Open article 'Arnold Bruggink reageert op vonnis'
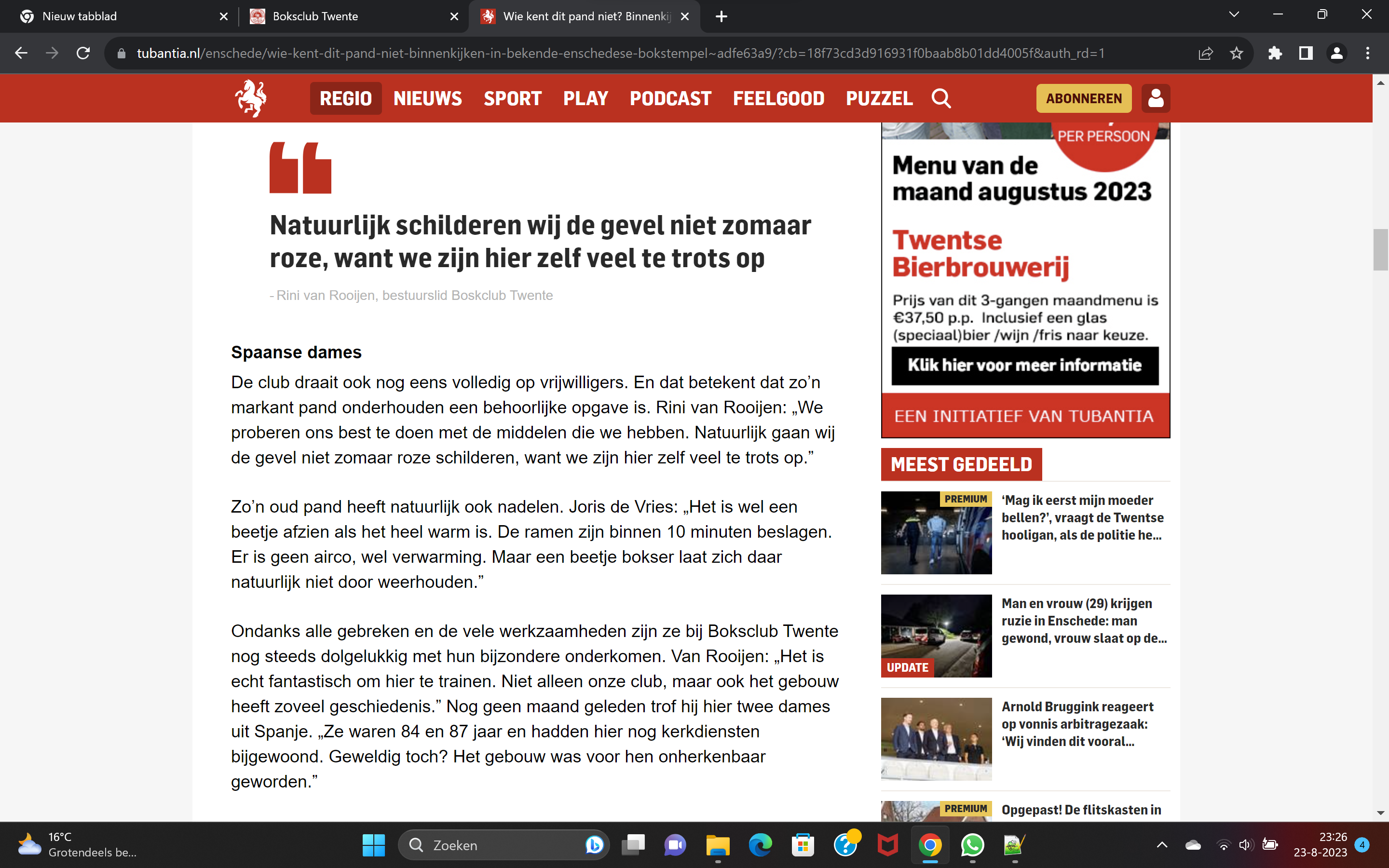This screenshot has height=868, width=1389. tap(1077, 724)
